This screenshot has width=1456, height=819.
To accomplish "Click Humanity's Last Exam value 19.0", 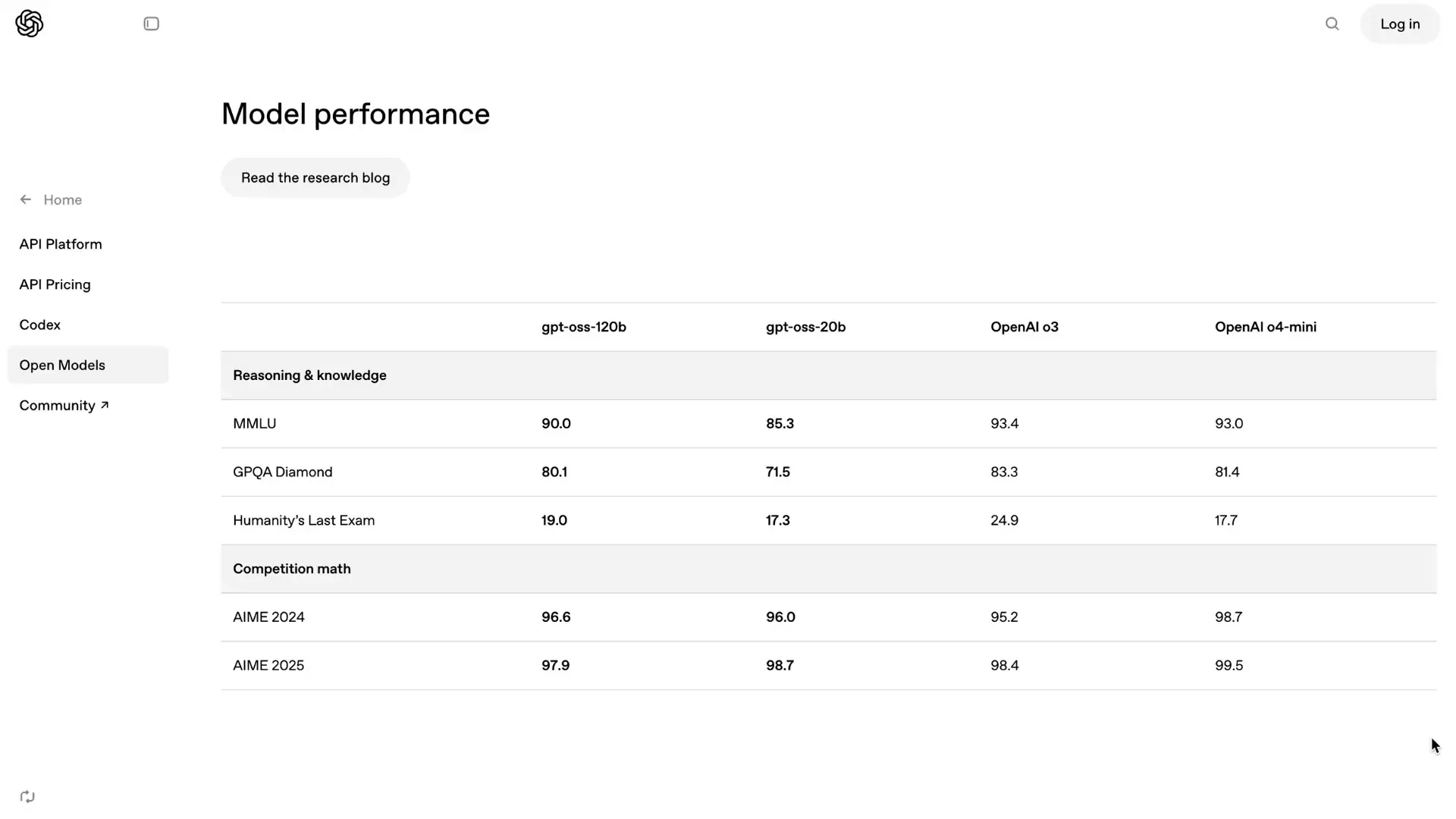I will [x=554, y=520].
